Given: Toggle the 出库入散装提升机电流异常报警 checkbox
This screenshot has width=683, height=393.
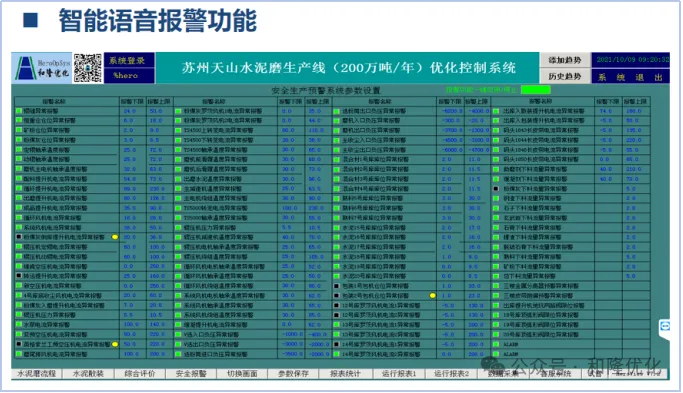Looking at the screenshot, I should (496, 111).
